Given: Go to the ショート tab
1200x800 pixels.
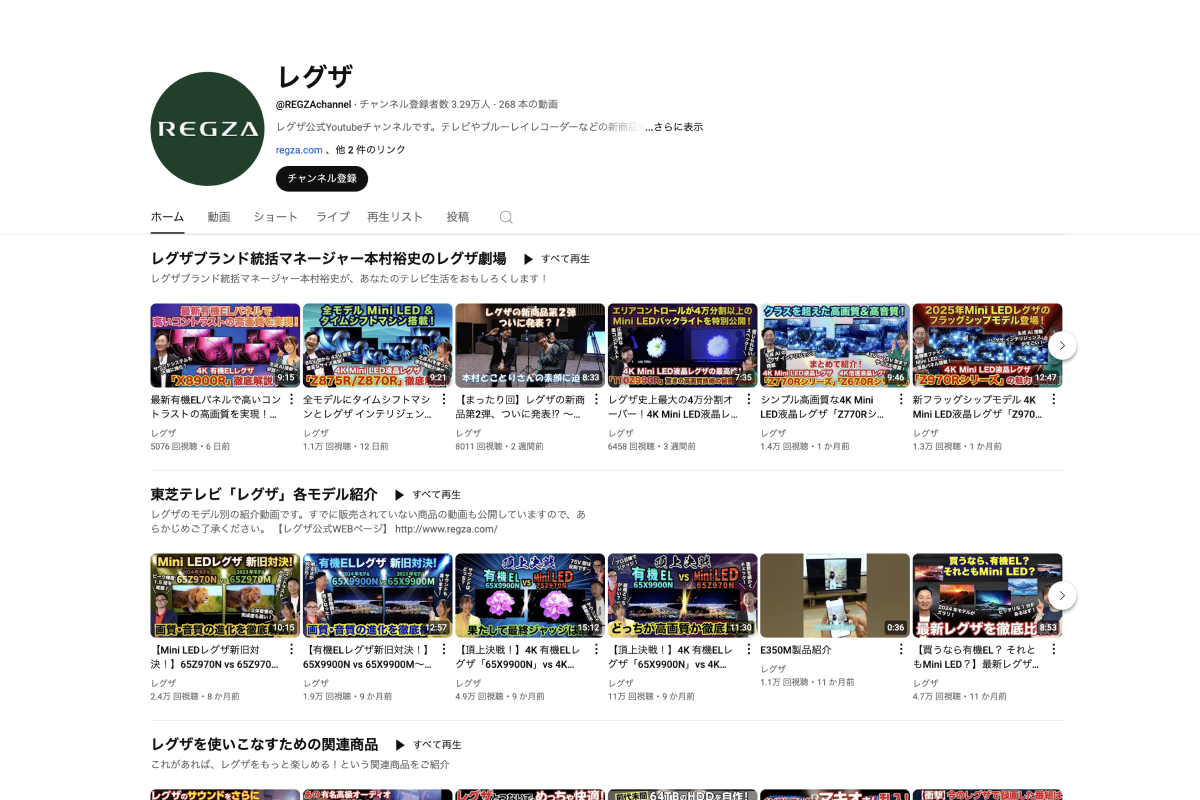Looking at the screenshot, I should pos(275,217).
